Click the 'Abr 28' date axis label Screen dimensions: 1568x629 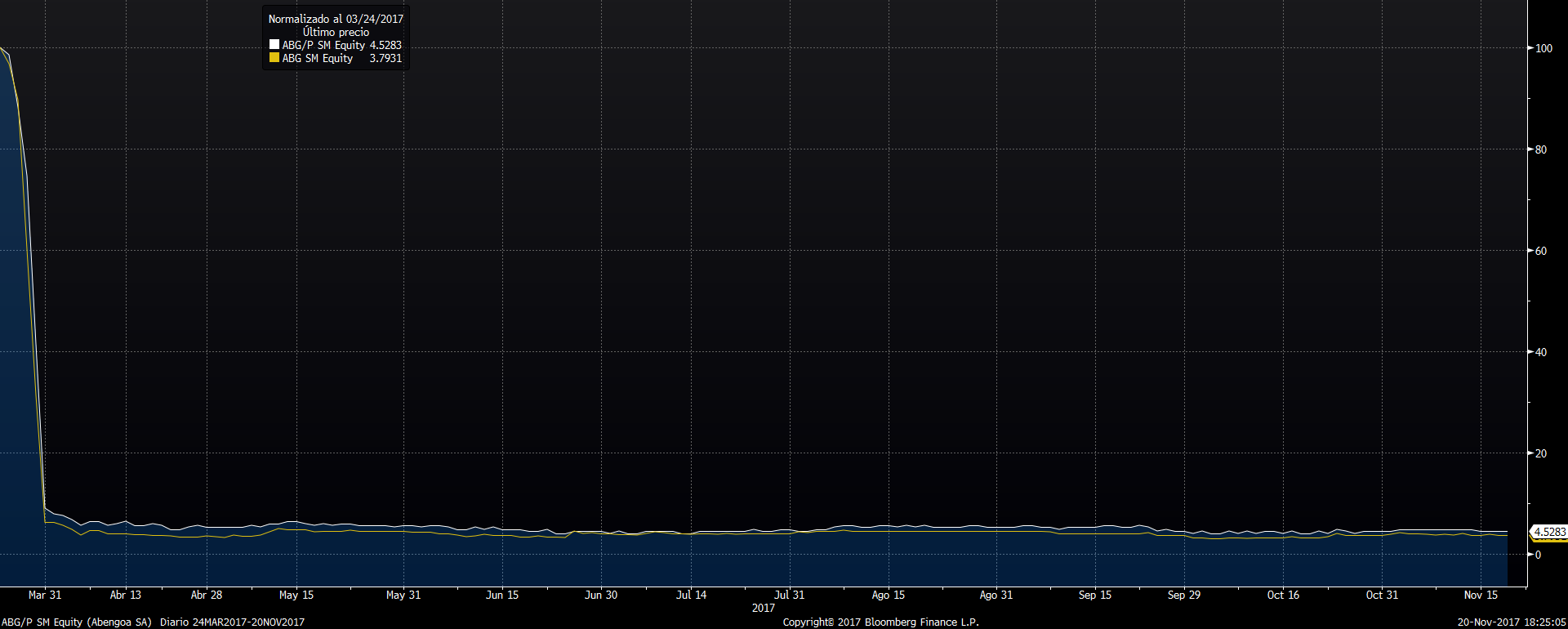207,595
